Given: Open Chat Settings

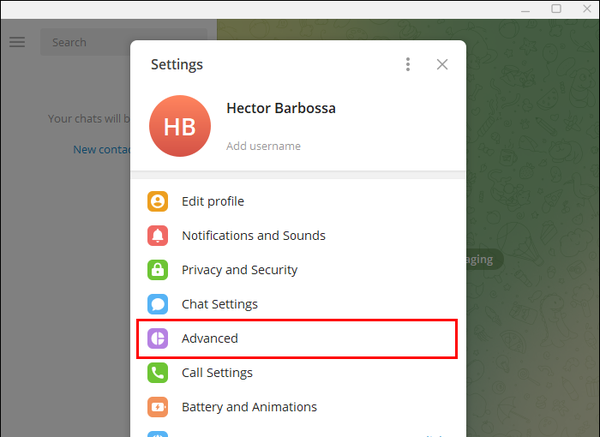Looking at the screenshot, I should tap(298, 304).
